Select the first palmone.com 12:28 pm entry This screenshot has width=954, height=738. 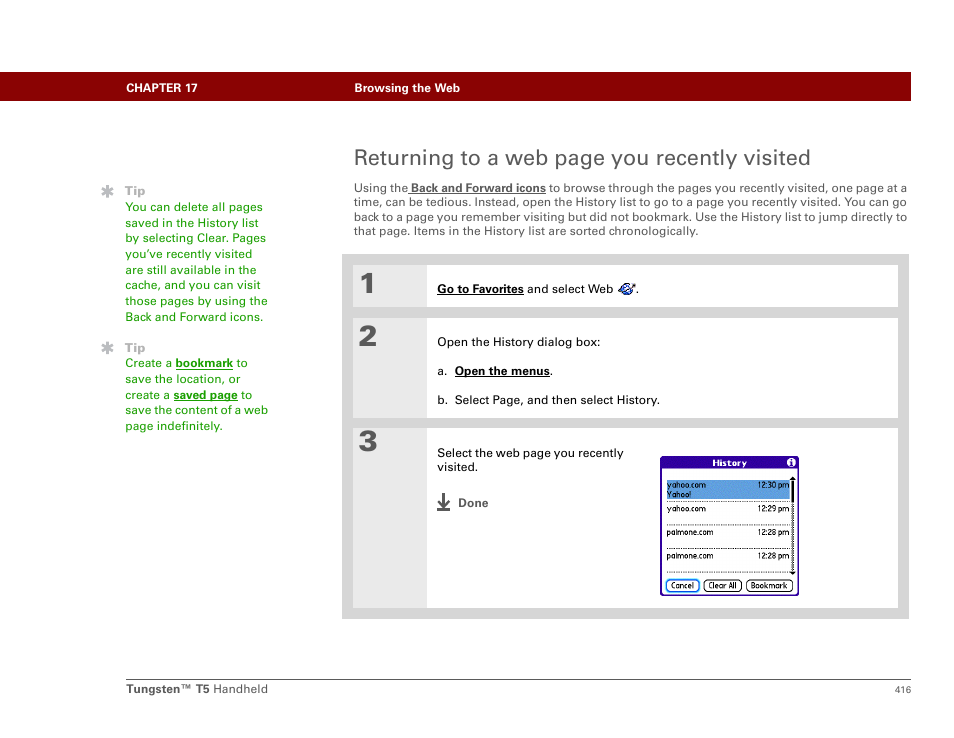click(x=728, y=532)
